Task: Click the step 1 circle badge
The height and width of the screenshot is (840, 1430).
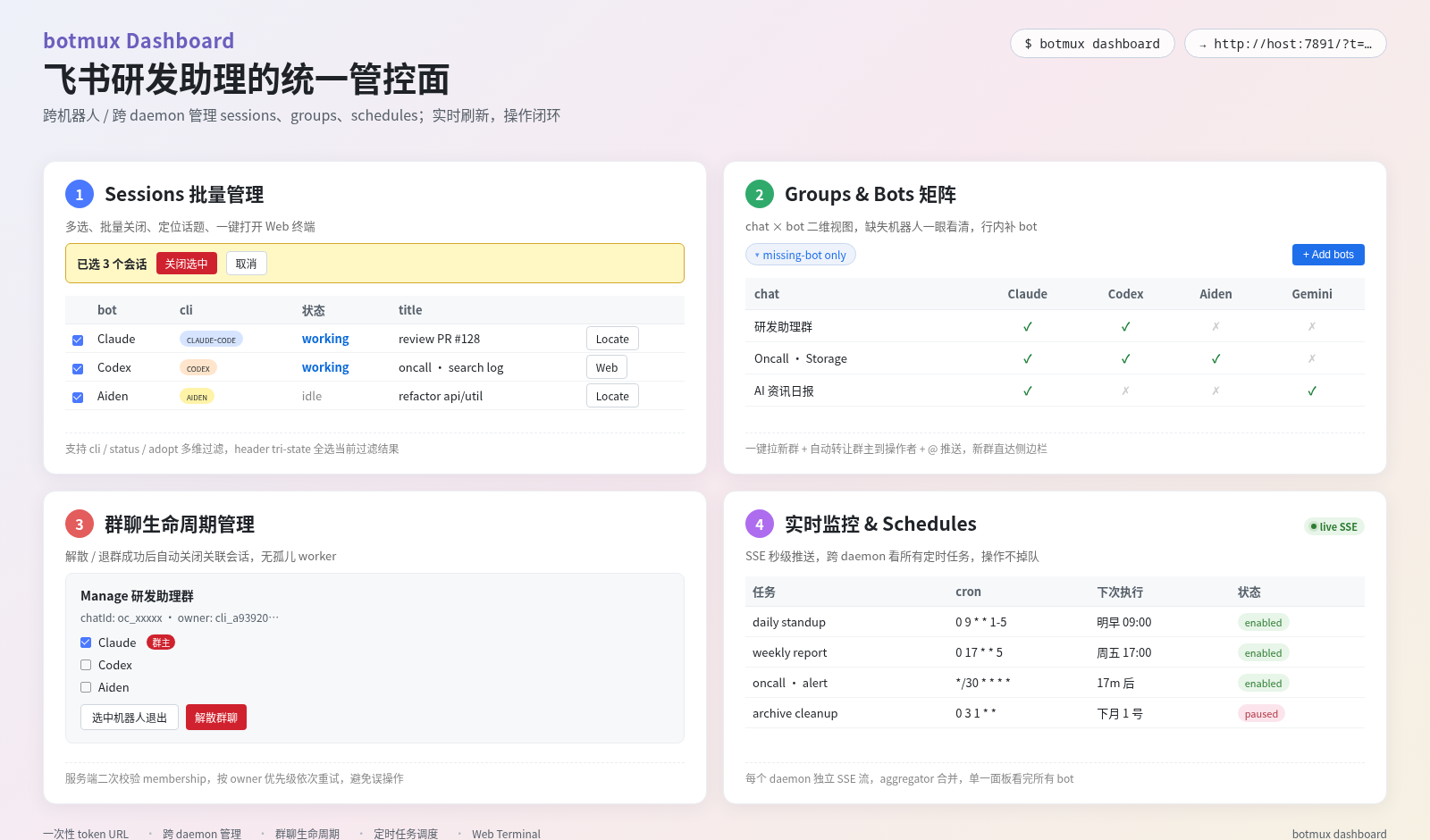Action: 80,194
